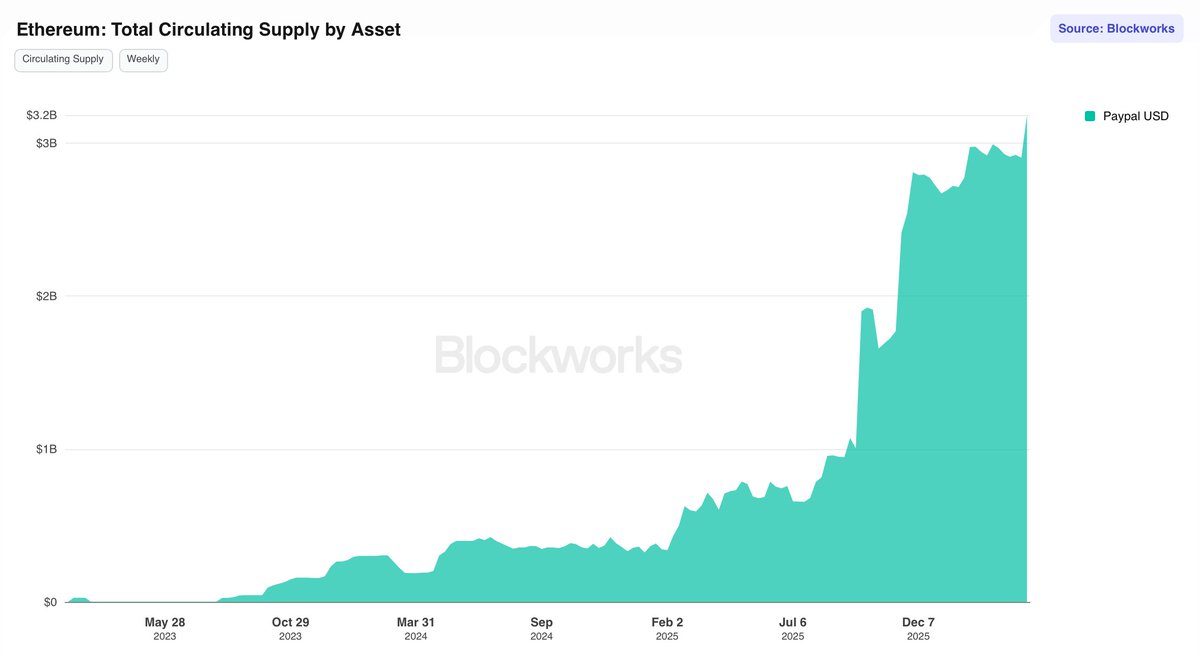This screenshot has height=660, width=1200.
Task: Click the chart peak at the right edge
Action: point(1027,117)
